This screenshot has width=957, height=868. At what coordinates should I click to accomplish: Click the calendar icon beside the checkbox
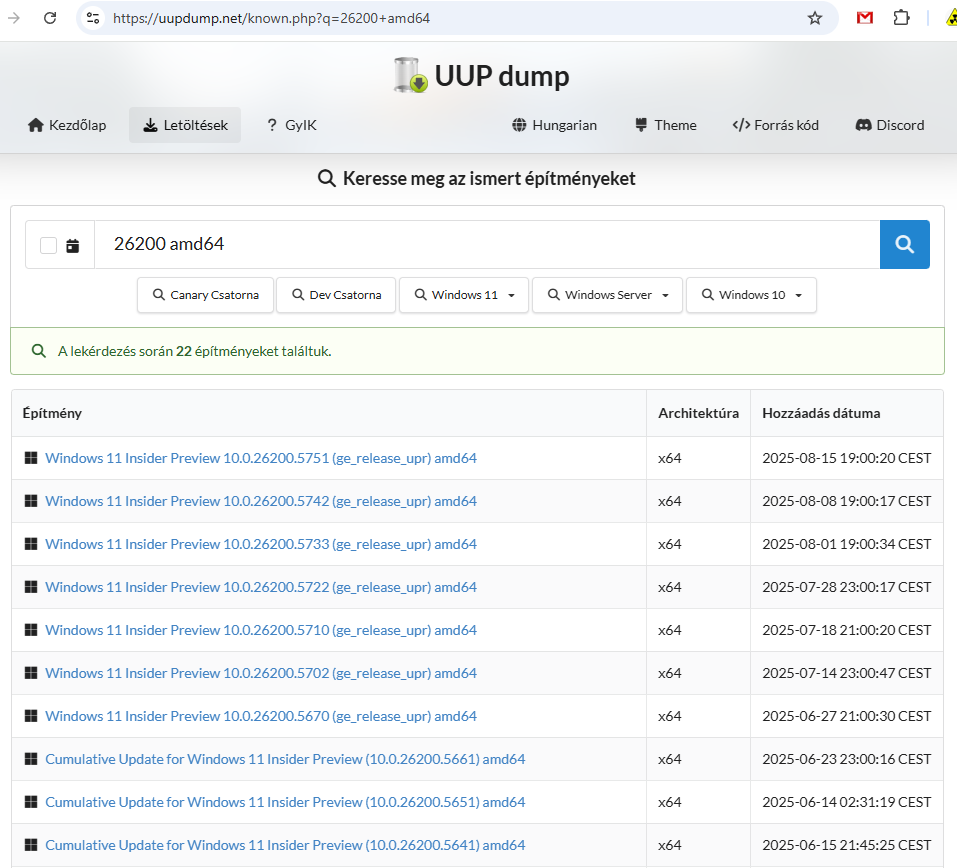coord(73,245)
